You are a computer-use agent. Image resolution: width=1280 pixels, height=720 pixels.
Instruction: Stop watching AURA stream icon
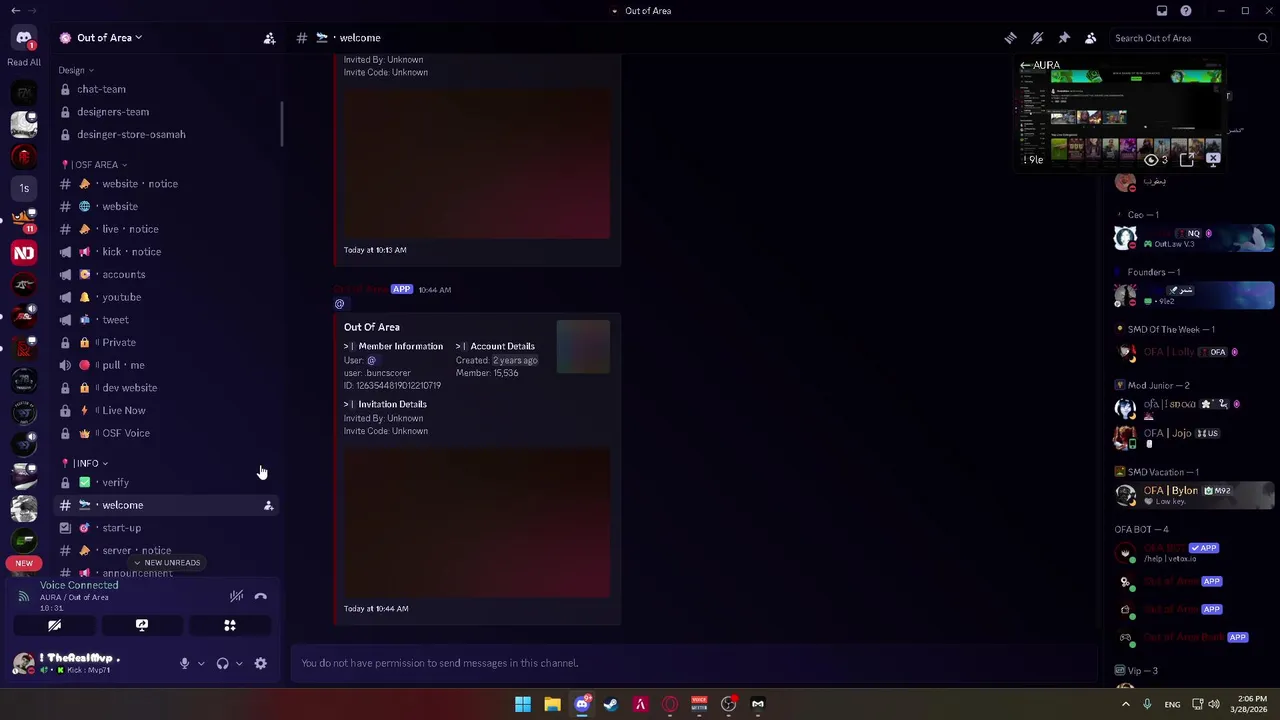click(1213, 160)
